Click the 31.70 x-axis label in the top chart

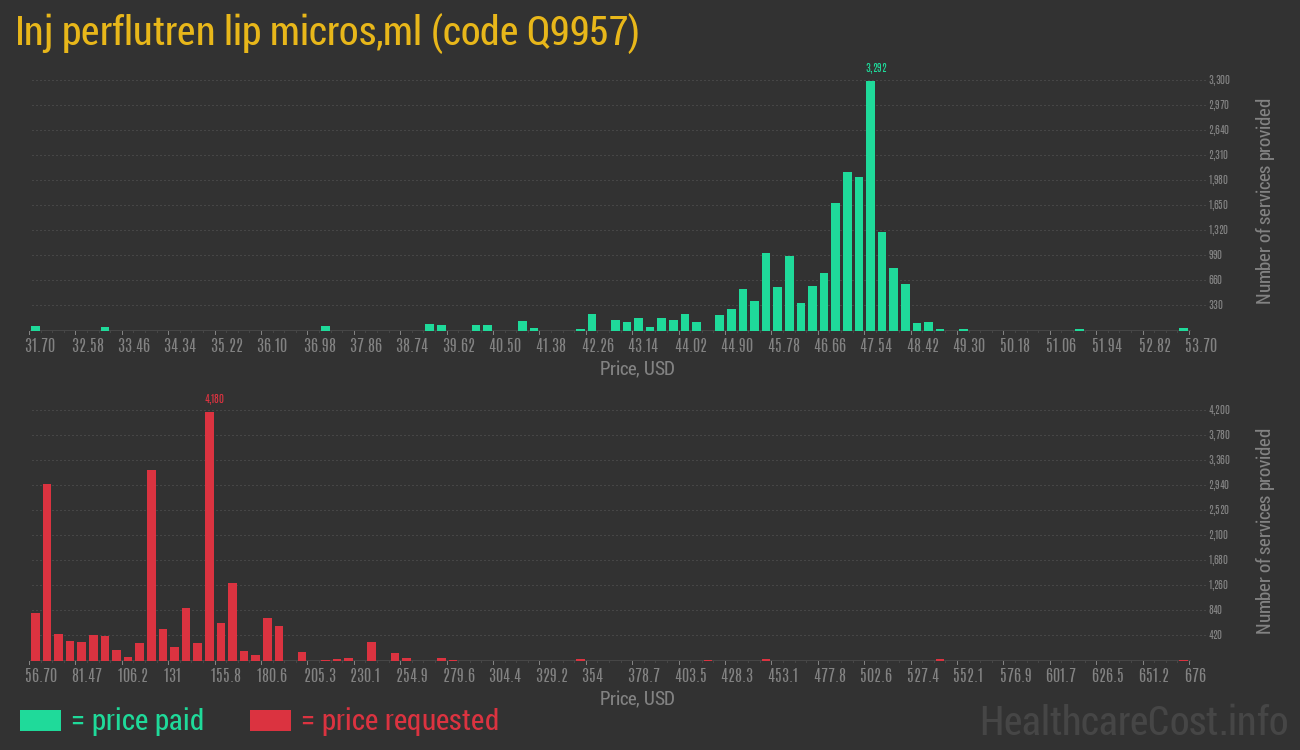click(x=40, y=345)
